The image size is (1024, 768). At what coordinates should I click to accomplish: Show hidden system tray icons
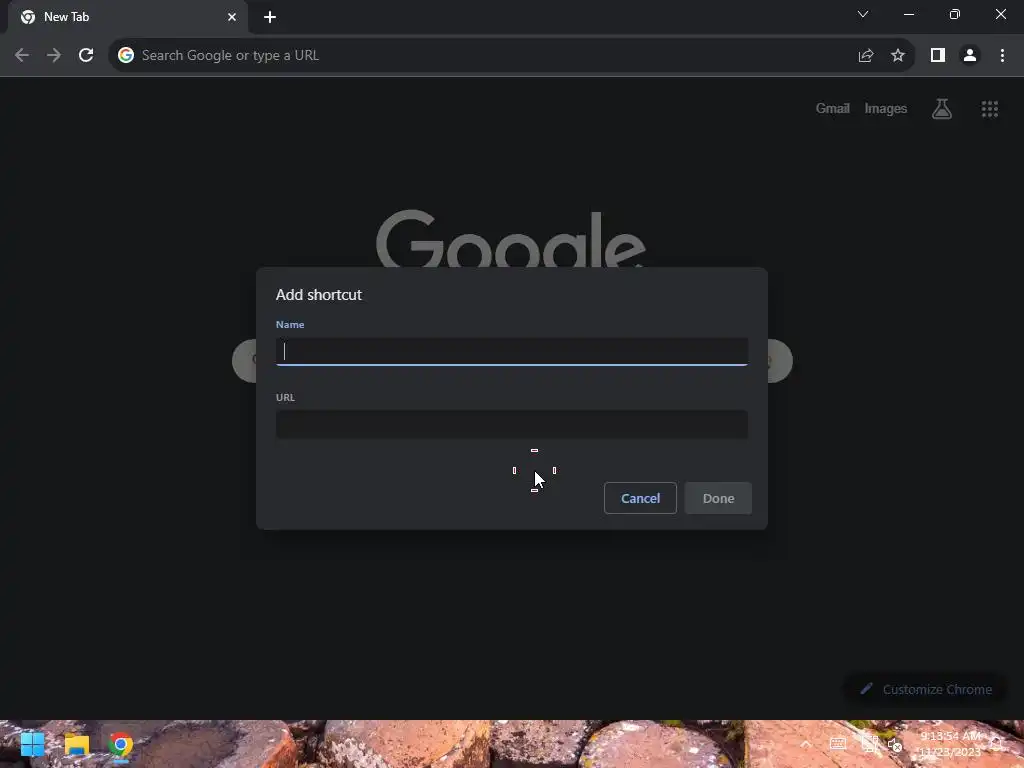click(806, 744)
